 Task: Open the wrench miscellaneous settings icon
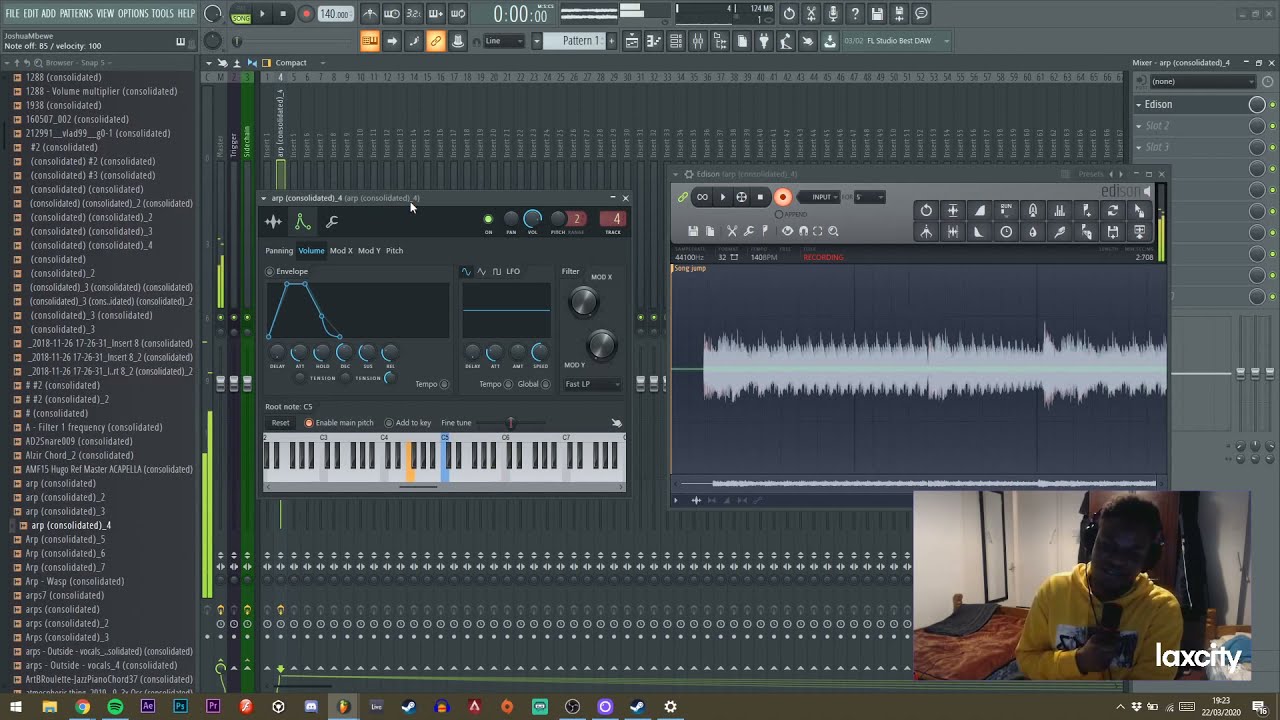[x=332, y=222]
